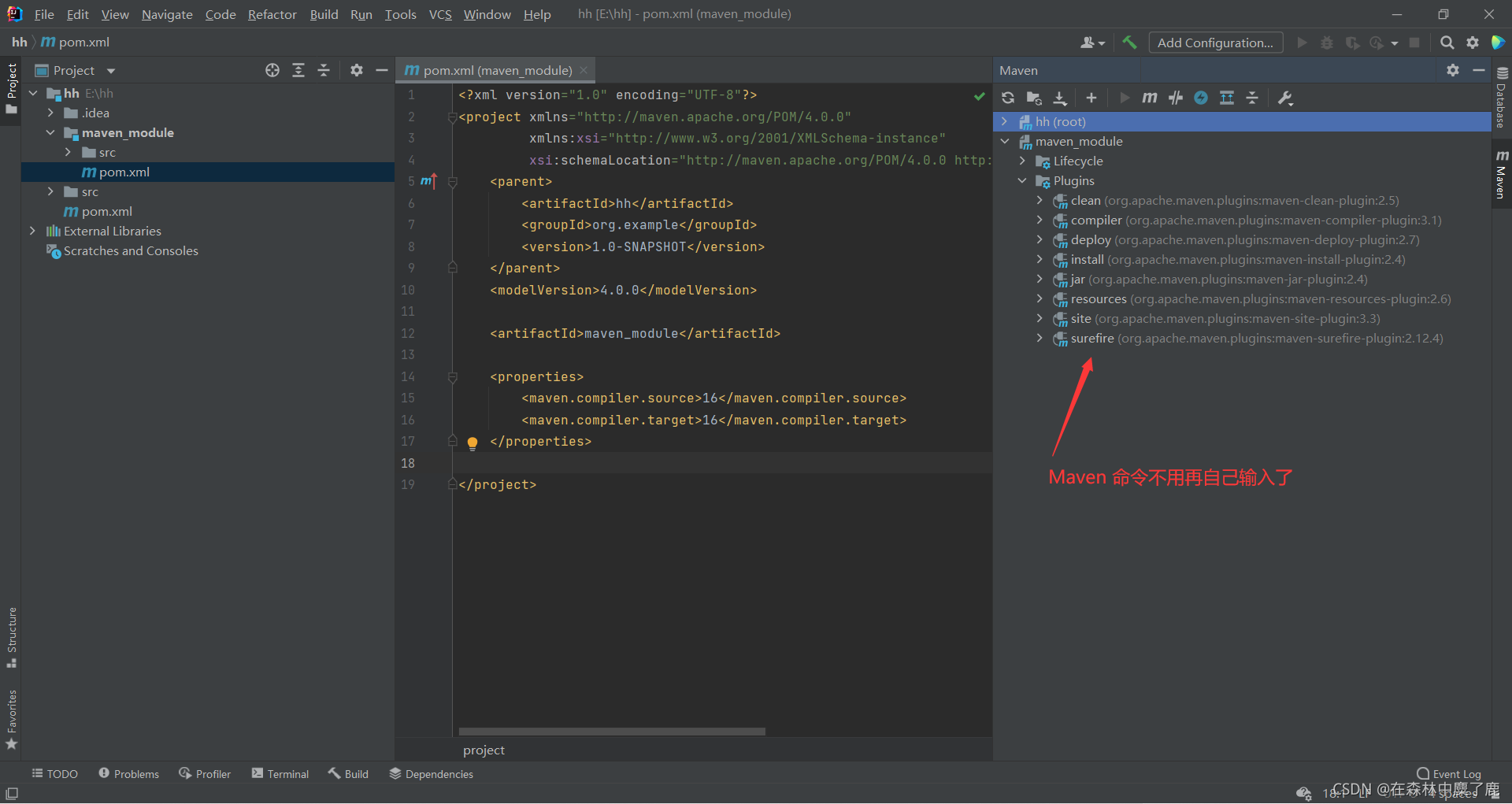Add Maven project with plus icon
The height and width of the screenshot is (804, 1512).
tap(1091, 98)
